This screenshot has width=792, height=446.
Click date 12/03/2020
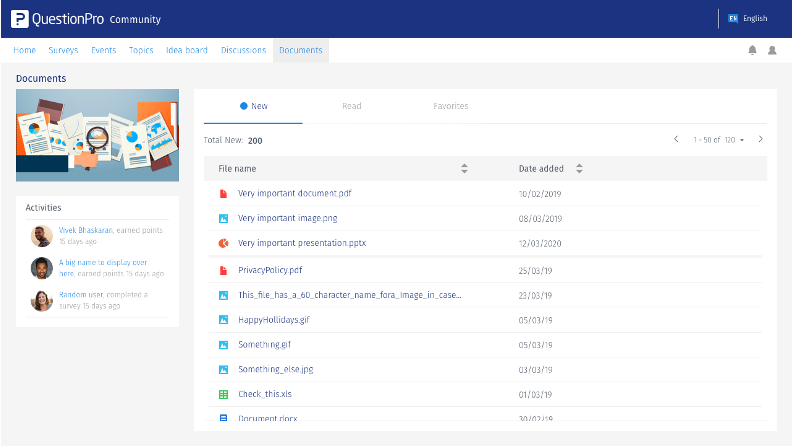pos(539,243)
